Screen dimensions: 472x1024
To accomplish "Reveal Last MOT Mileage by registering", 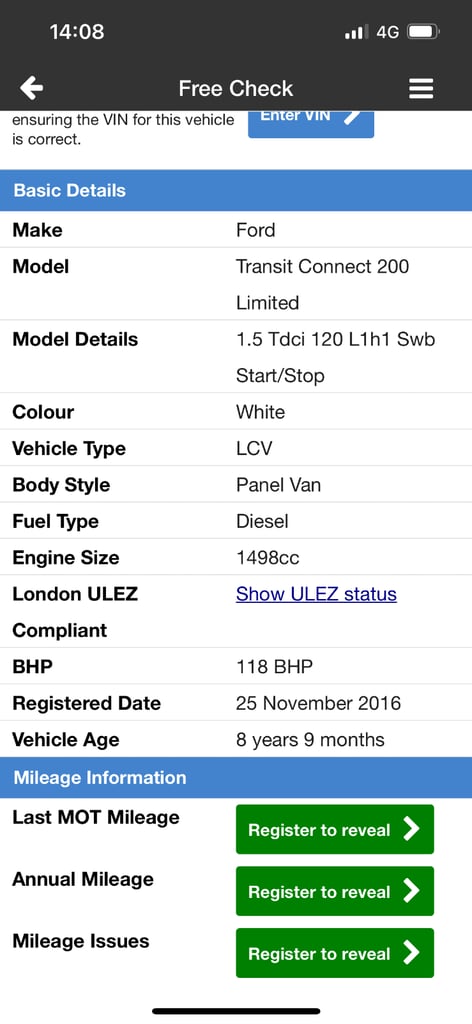I will coord(334,829).
